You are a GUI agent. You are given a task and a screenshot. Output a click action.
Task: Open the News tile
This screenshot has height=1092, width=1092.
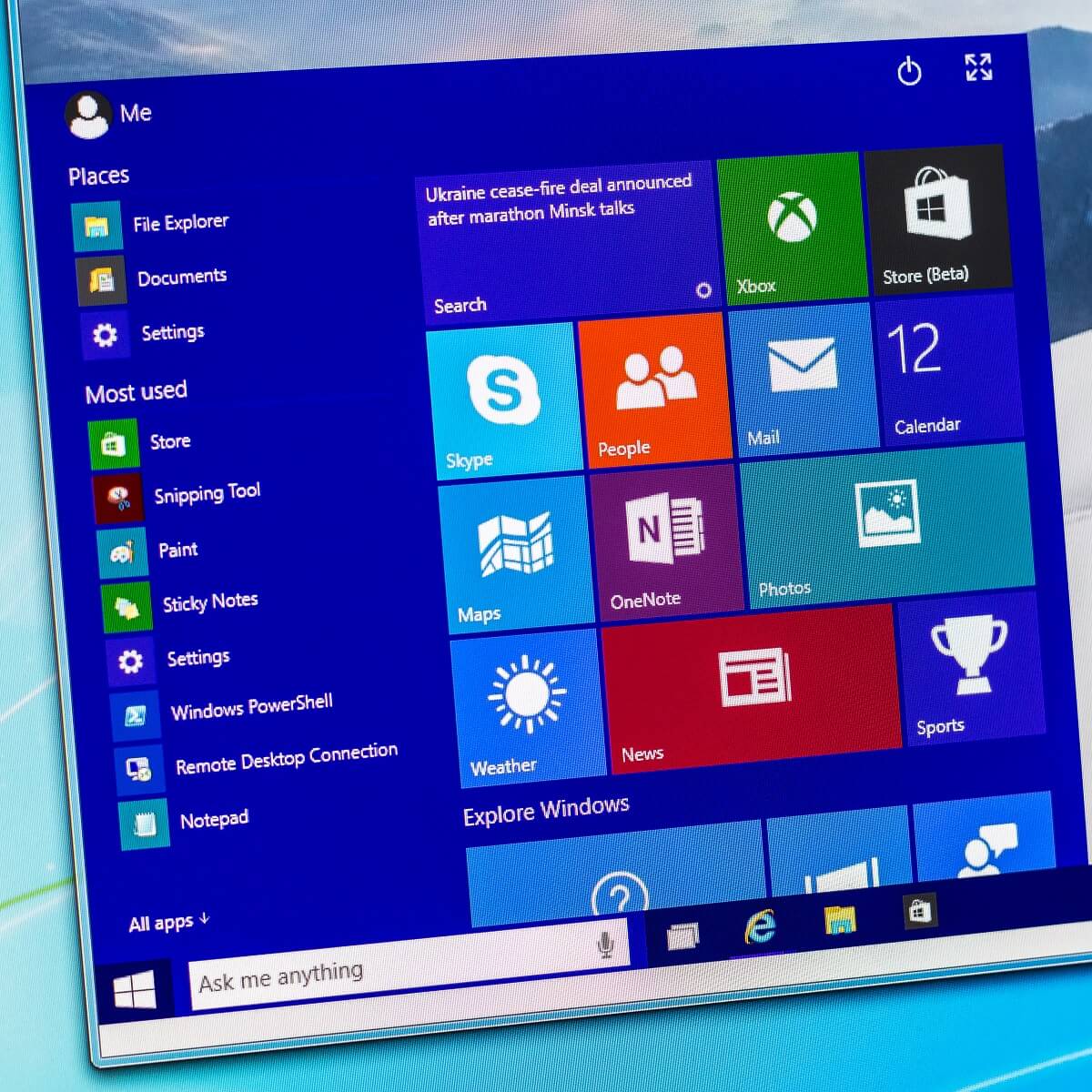[x=750, y=690]
